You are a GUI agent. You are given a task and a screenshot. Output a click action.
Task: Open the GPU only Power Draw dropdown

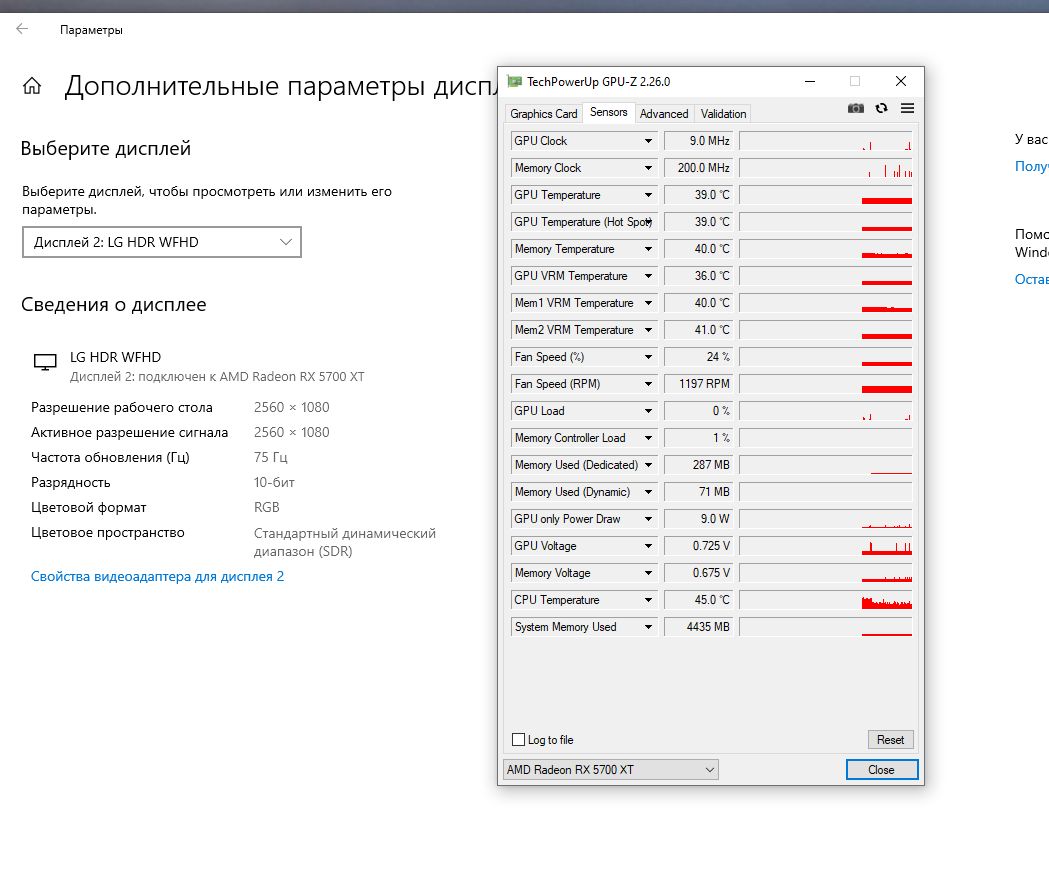648,519
